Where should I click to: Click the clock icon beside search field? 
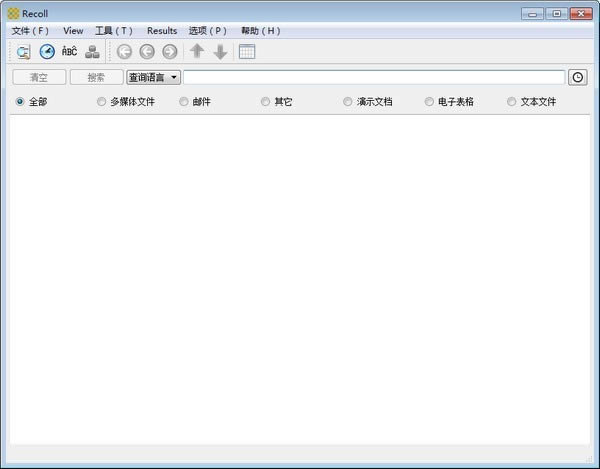(x=577, y=77)
